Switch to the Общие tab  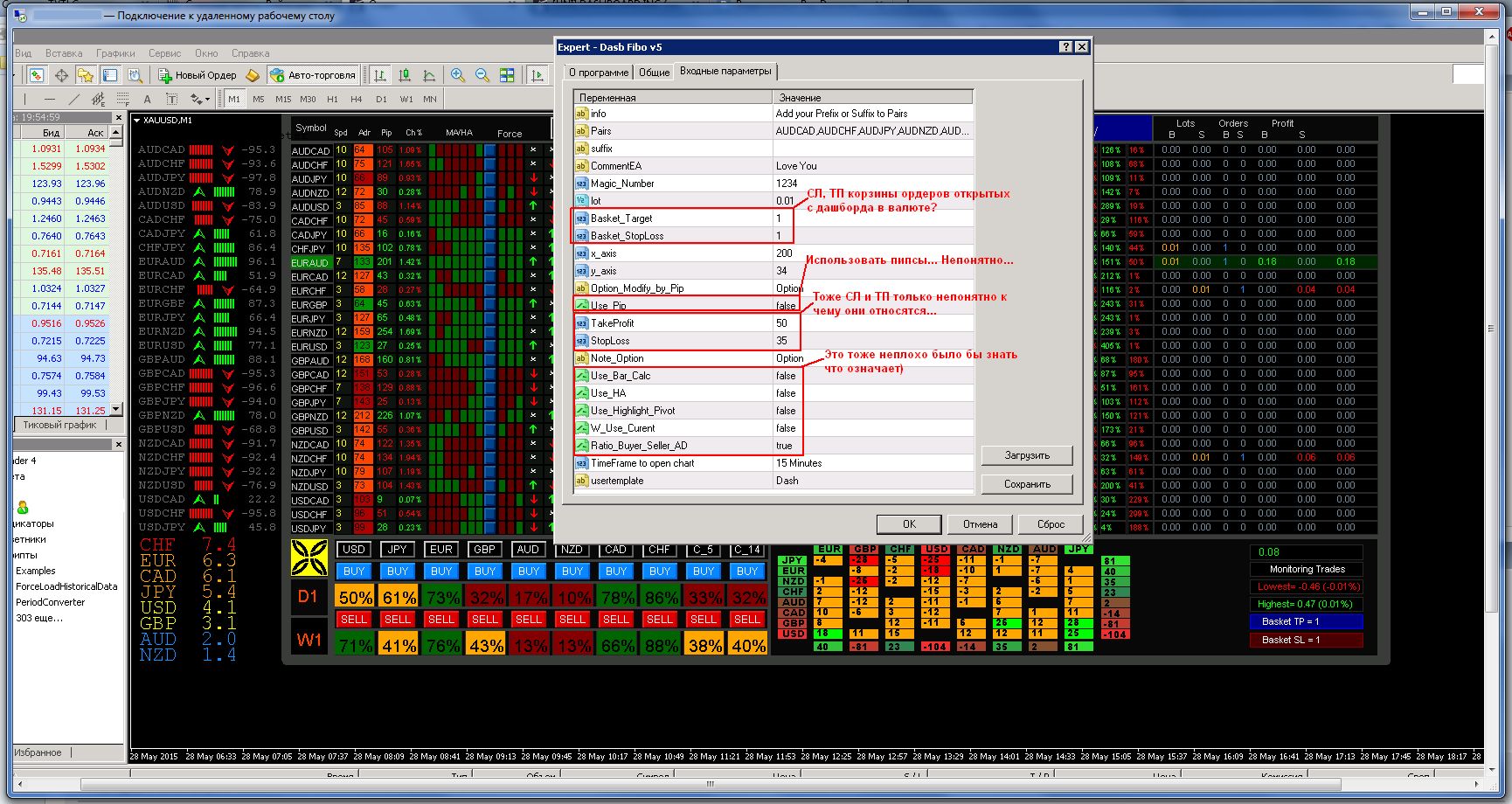(654, 73)
